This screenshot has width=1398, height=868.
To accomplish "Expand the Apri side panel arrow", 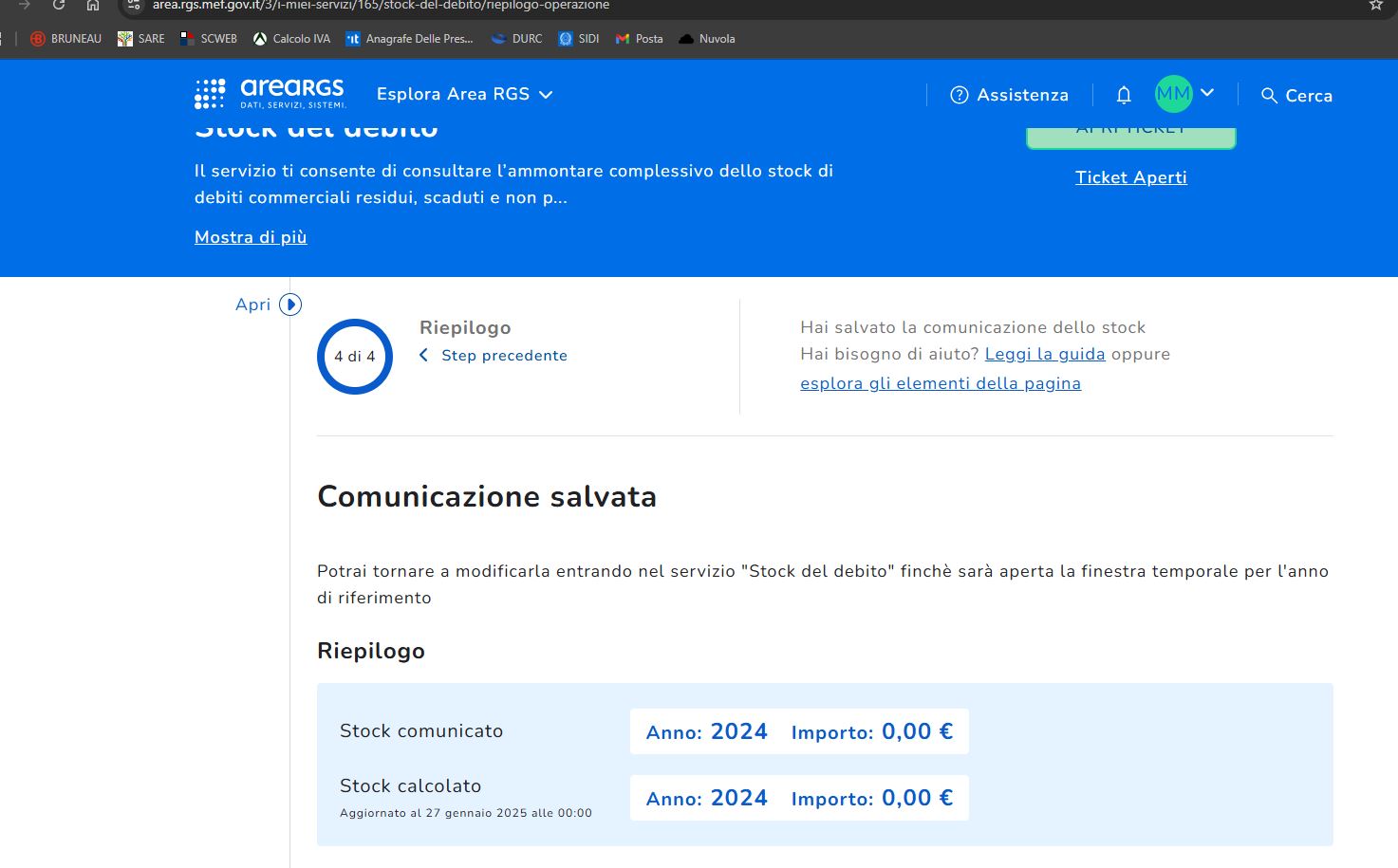I will 290,305.
